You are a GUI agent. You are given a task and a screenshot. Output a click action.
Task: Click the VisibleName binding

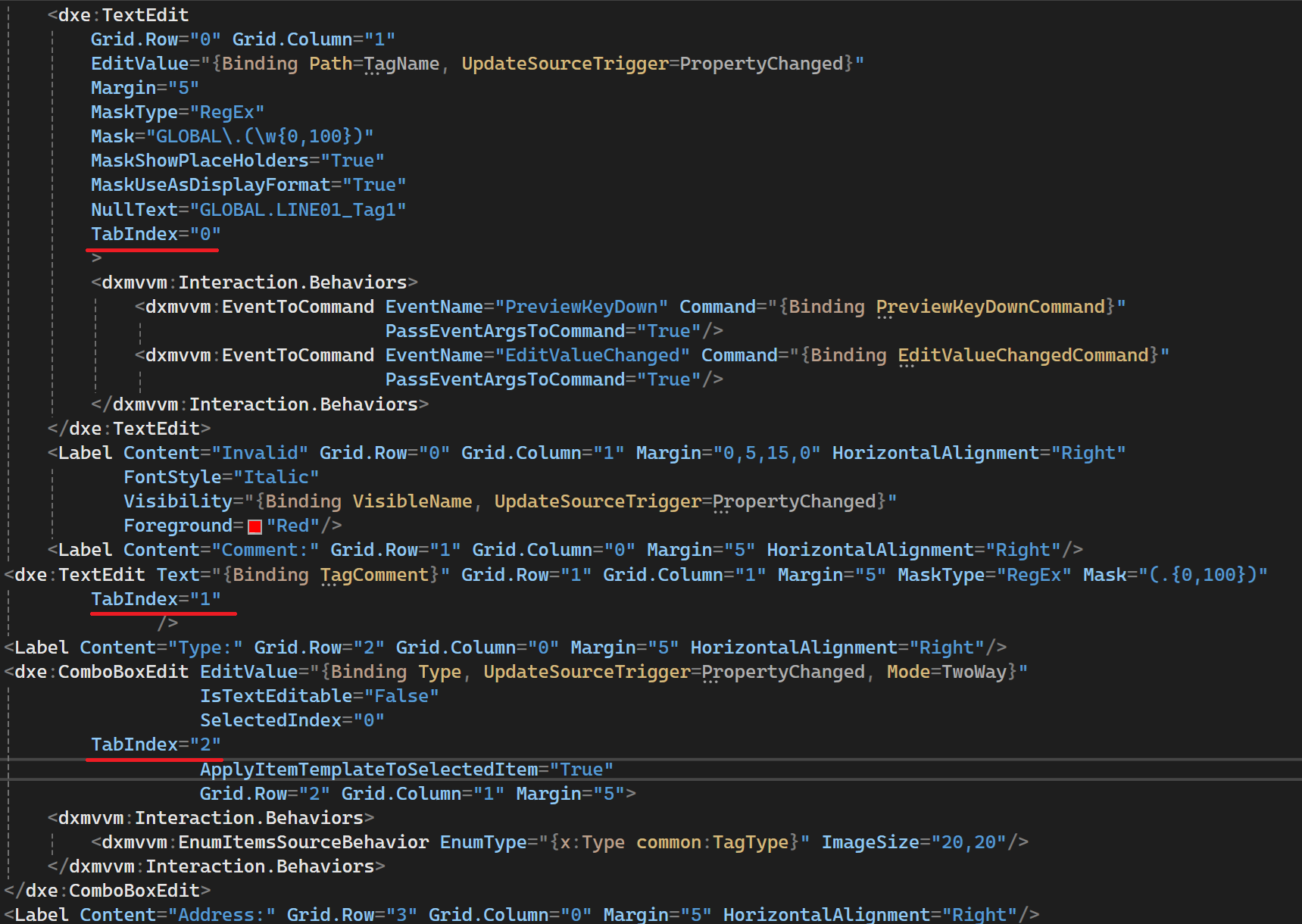[413, 501]
